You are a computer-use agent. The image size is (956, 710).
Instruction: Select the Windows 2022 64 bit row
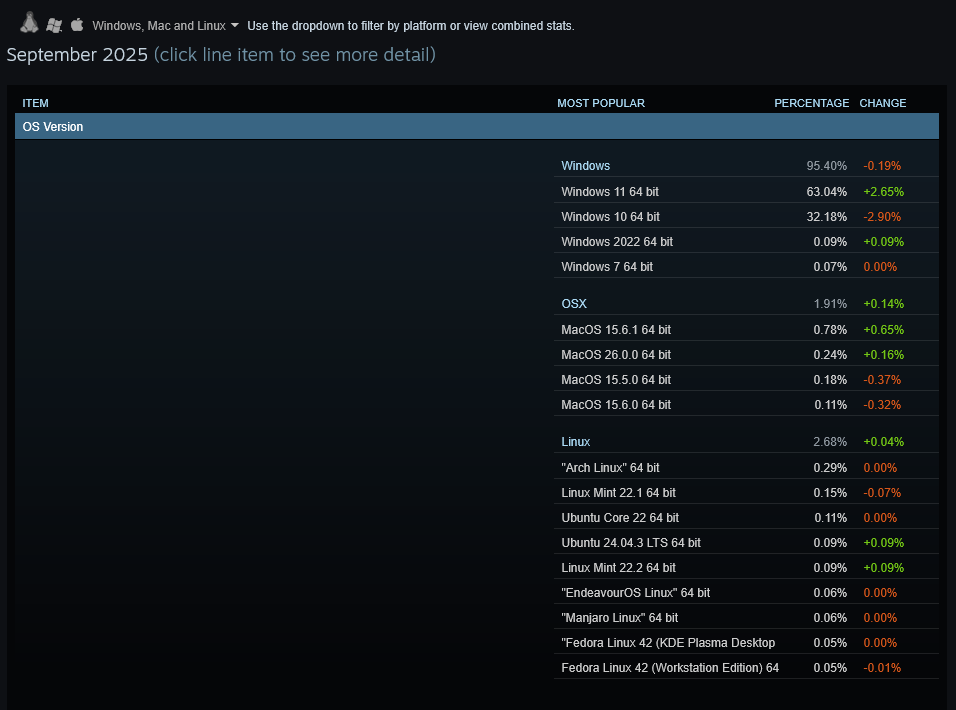coord(746,241)
